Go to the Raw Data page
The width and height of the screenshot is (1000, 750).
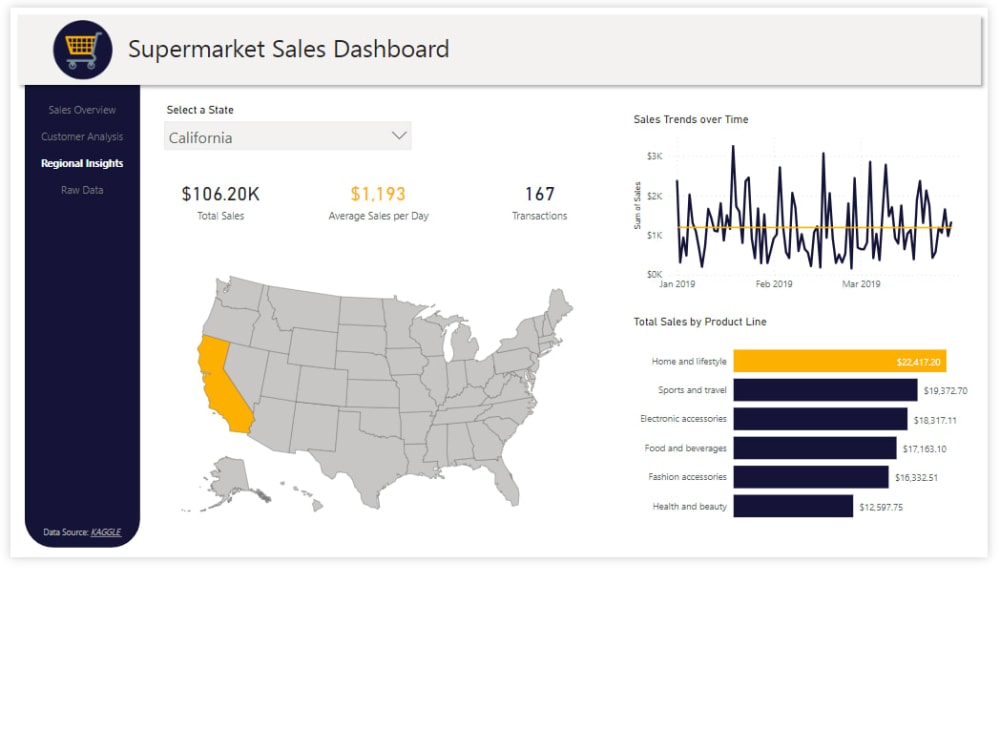point(81,190)
